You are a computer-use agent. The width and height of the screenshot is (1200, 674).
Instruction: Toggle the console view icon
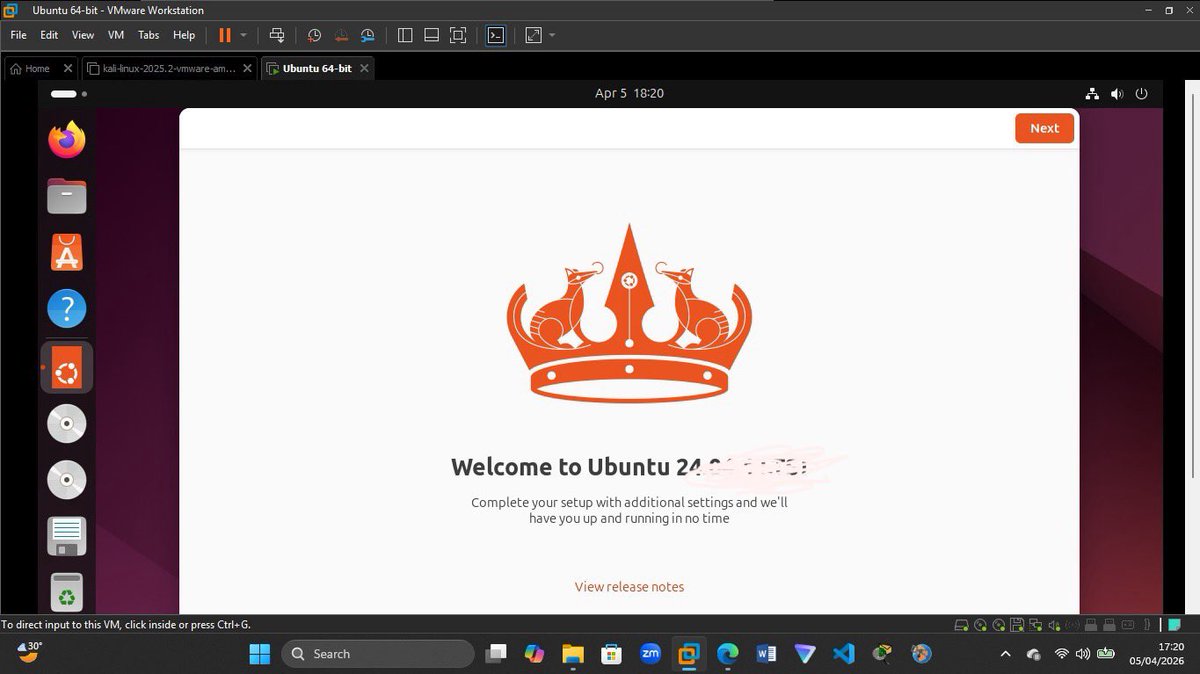click(495, 35)
